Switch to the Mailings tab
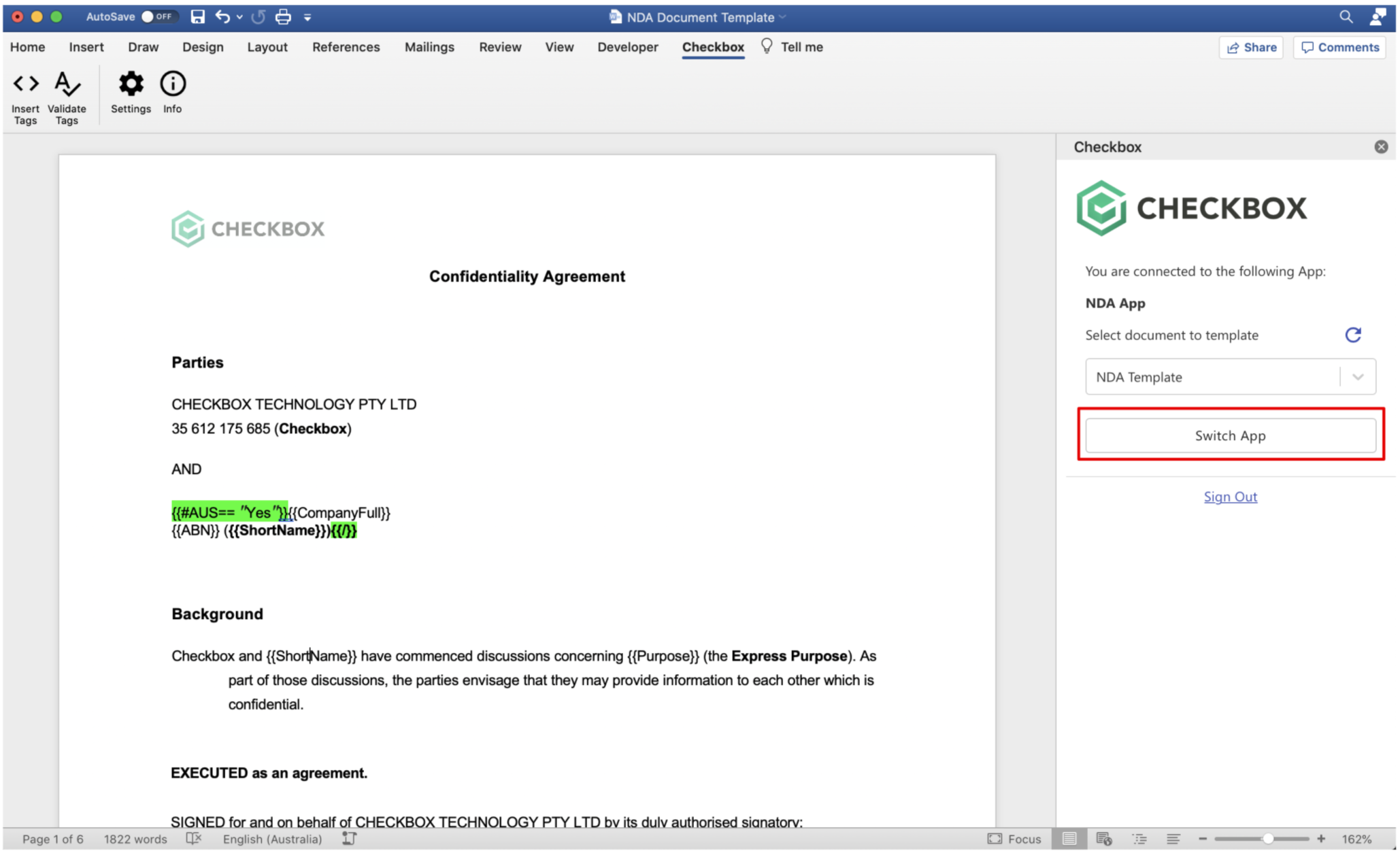This screenshot has height=853, width=1400. click(x=429, y=47)
